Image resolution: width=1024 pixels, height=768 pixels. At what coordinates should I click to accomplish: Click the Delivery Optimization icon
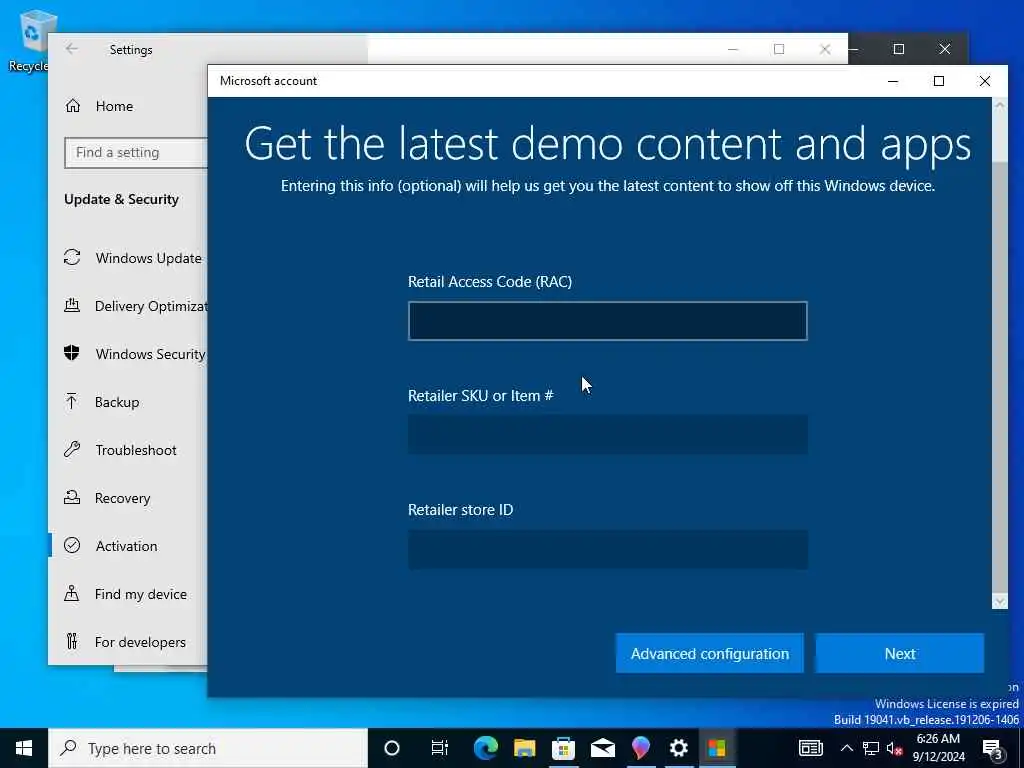pyautogui.click(x=72, y=305)
